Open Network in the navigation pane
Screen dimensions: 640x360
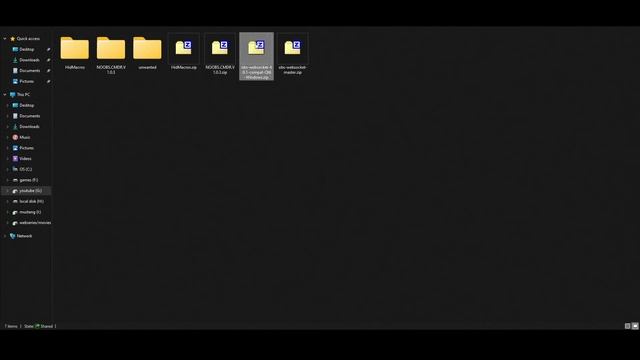coord(21,236)
